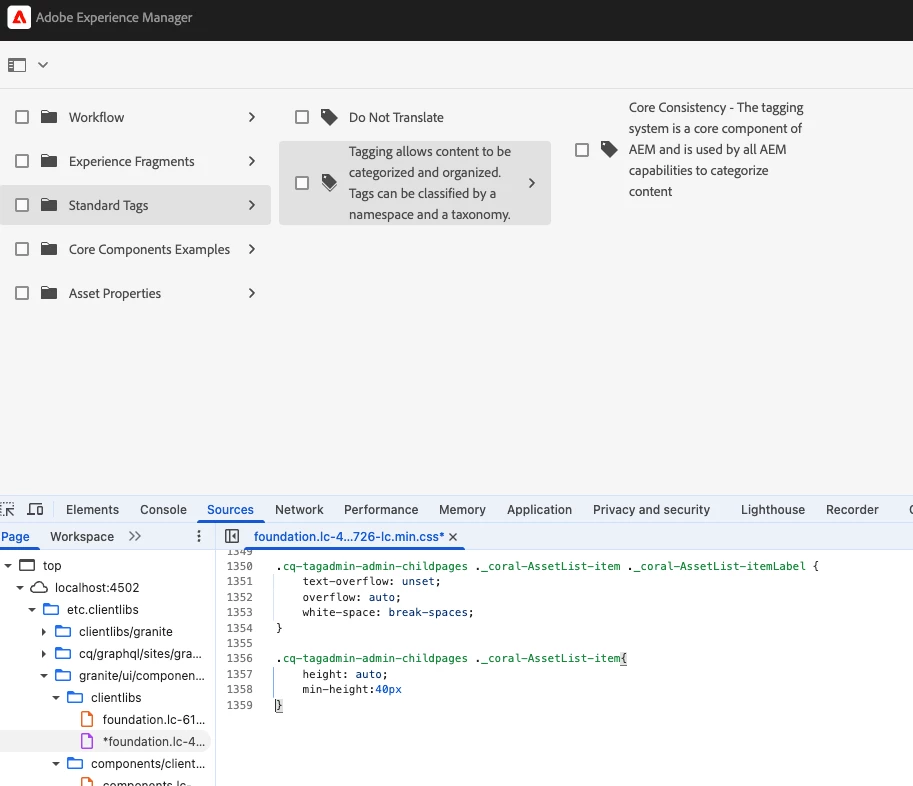Expand the Workflow folder chevron
913x786 pixels.
click(252, 117)
